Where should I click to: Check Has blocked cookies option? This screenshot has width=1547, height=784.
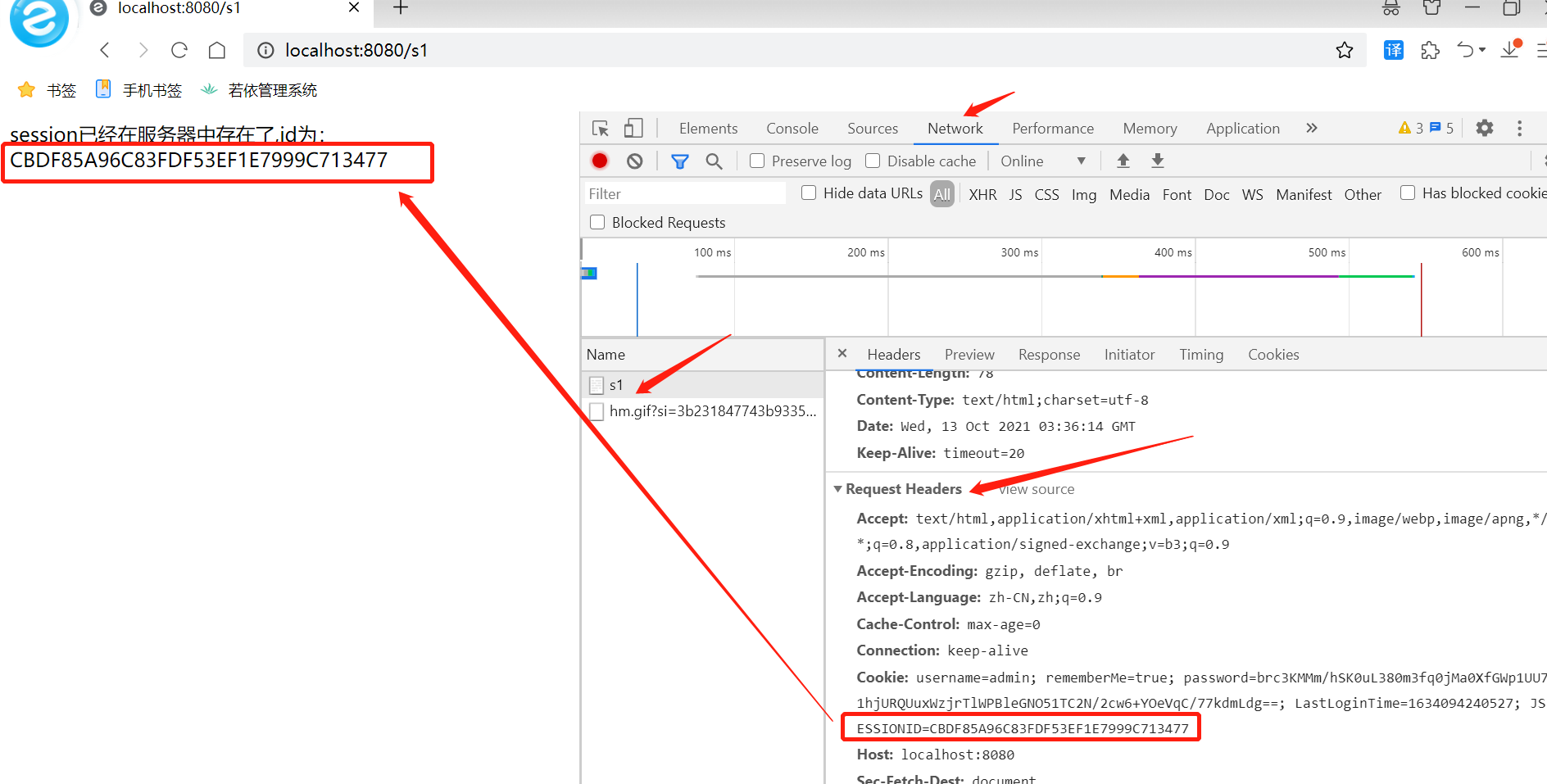click(x=1408, y=193)
